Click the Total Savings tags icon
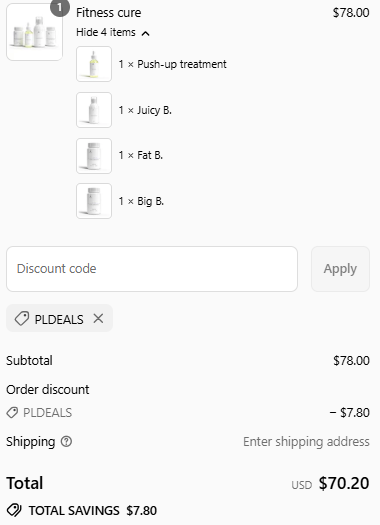The width and height of the screenshot is (380, 525). pyautogui.click(x=14, y=510)
